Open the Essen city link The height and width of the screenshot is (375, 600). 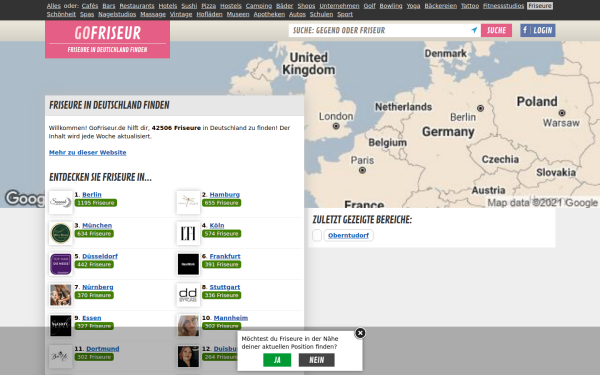(x=92, y=318)
